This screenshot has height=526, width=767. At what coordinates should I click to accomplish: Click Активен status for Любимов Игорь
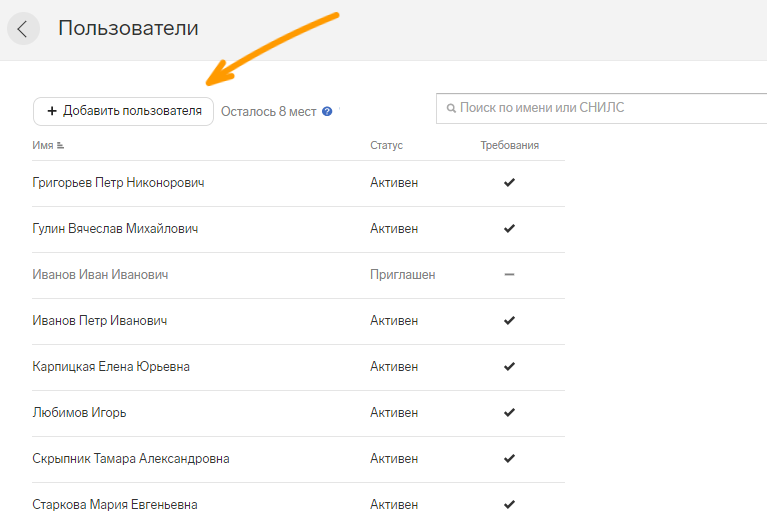394,412
